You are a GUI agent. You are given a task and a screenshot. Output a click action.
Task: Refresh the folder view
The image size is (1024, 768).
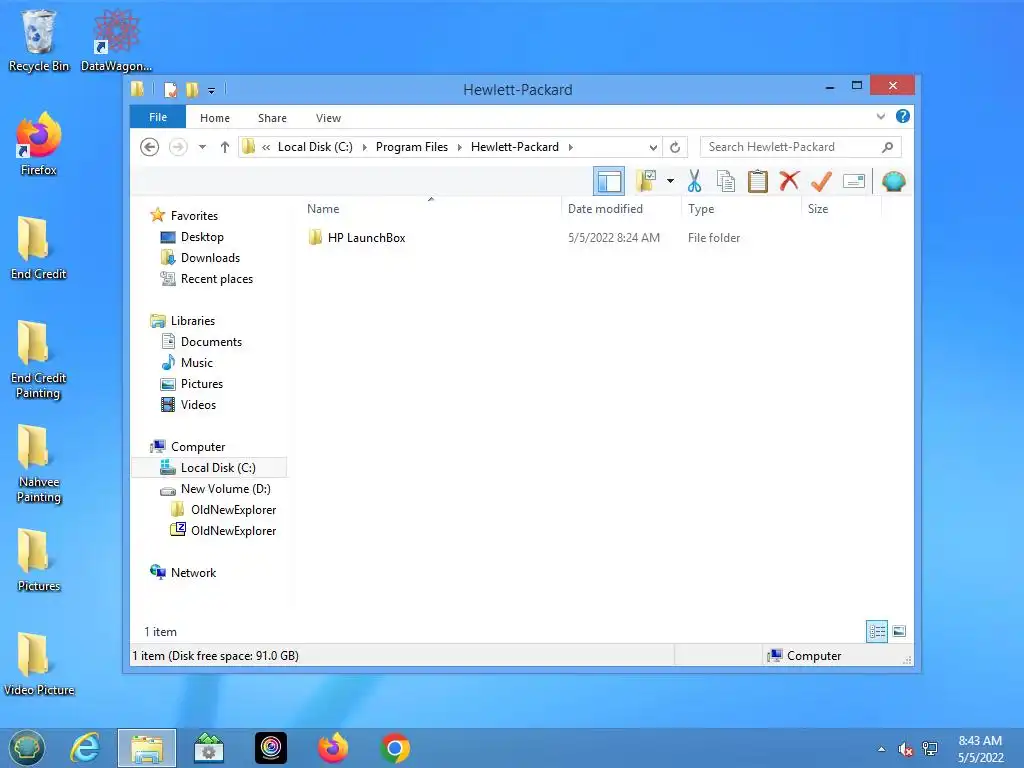(x=675, y=148)
